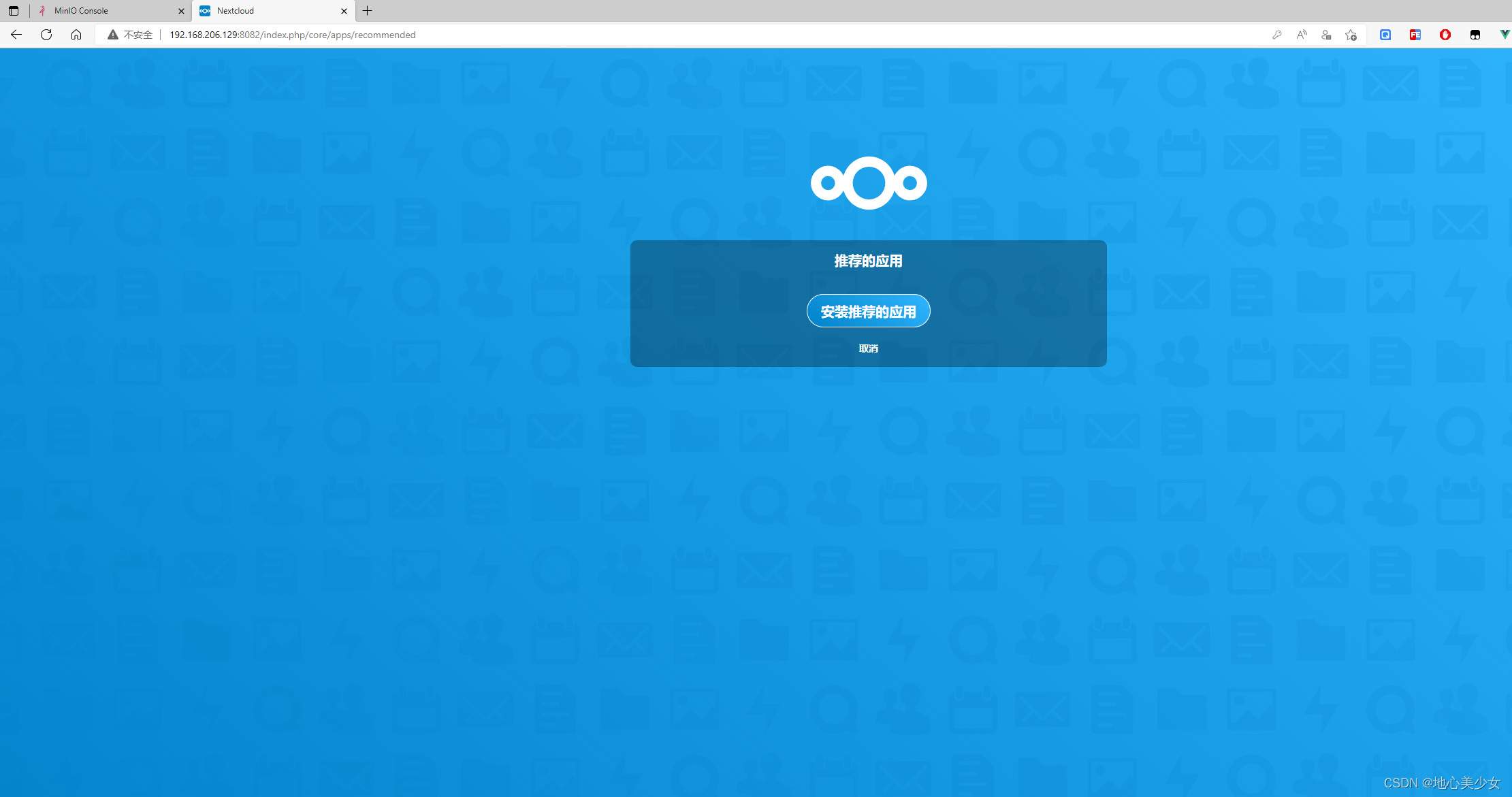
Task: Click the 取消 cancel link
Action: [x=868, y=348]
